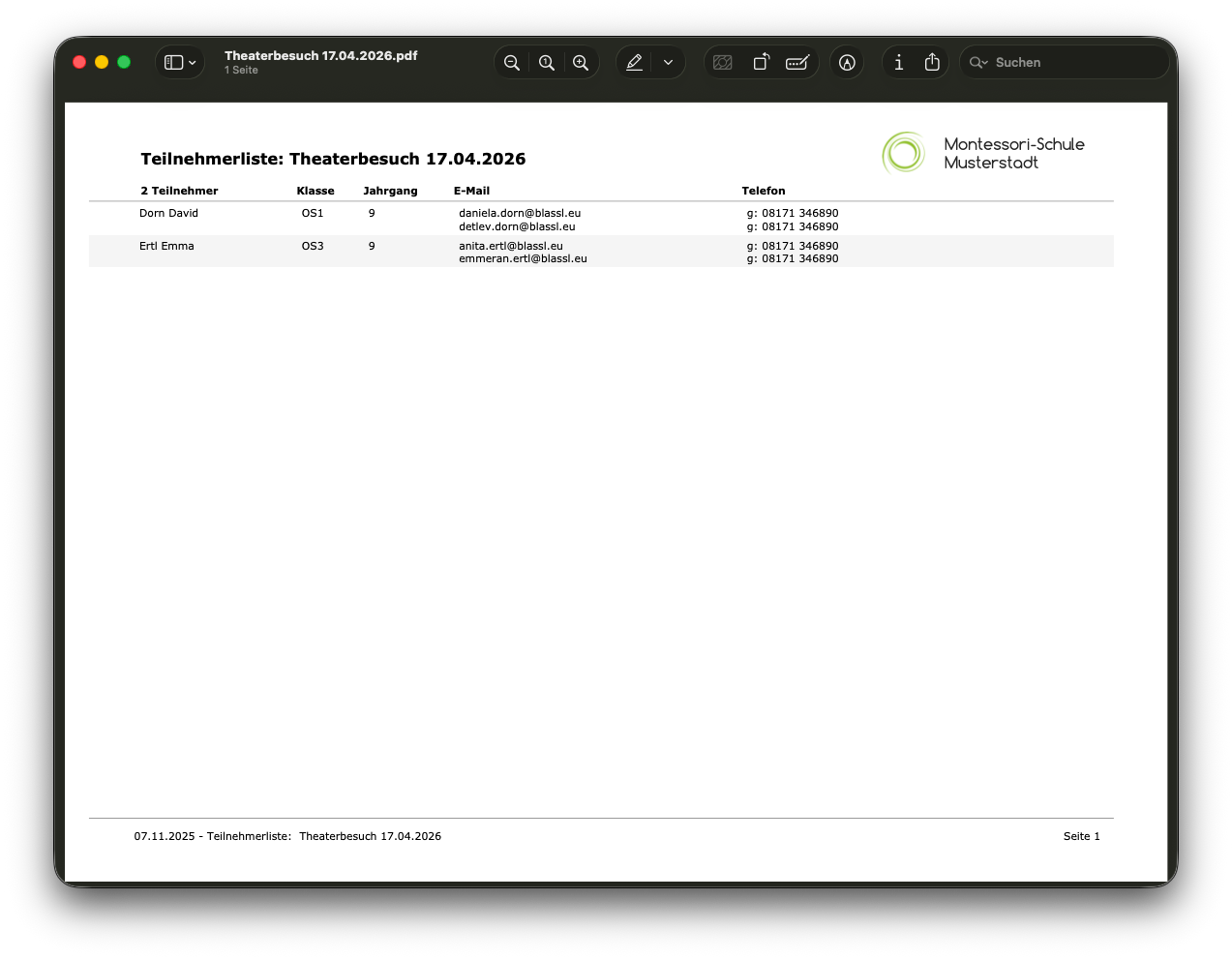Expand the search options magnifier chevron
The width and height of the screenshot is (1232, 959).
coord(978,63)
